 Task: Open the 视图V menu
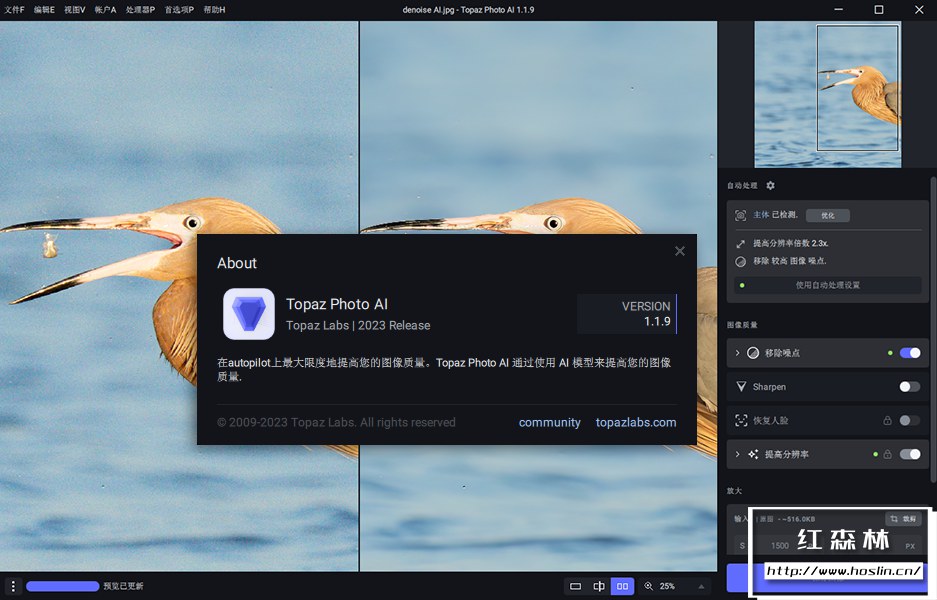[x=75, y=10]
